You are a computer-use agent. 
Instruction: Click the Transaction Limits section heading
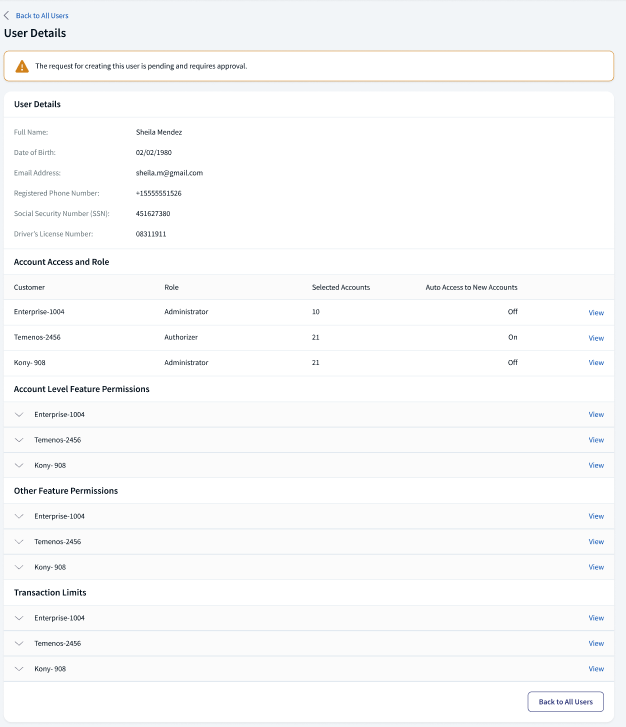[x=50, y=593]
